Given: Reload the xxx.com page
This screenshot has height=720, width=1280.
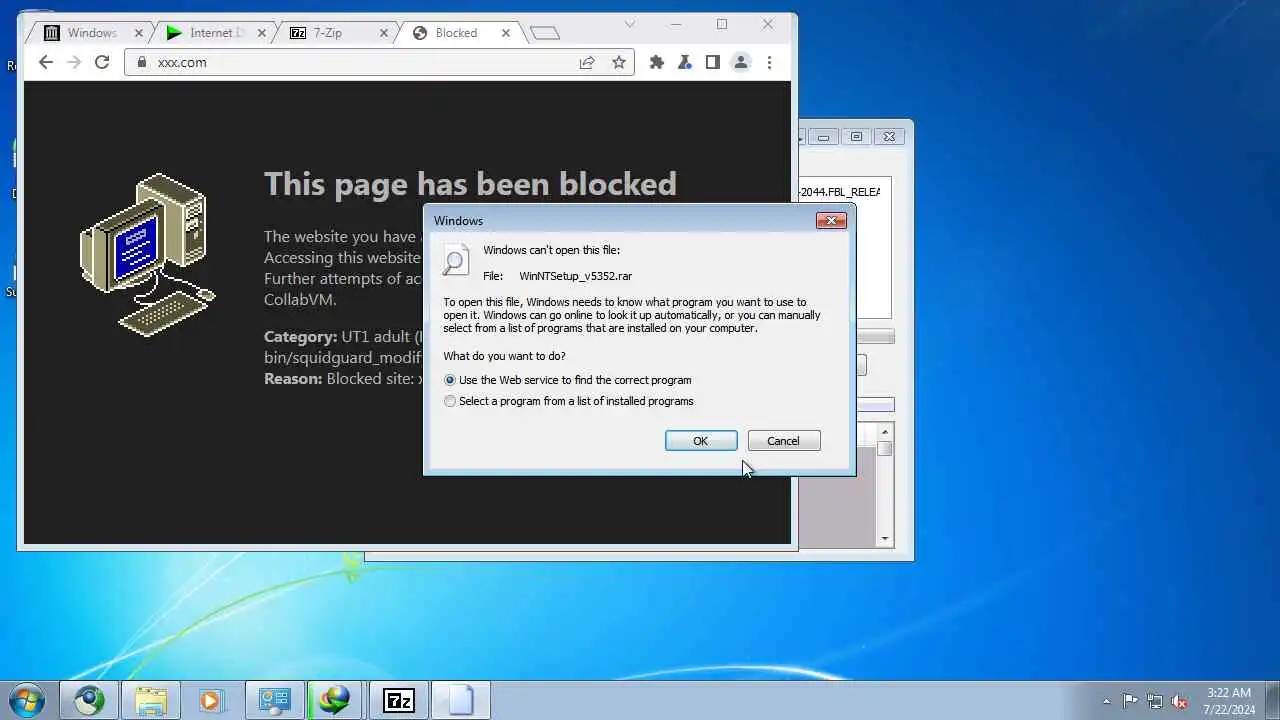Looking at the screenshot, I should (x=101, y=62).
